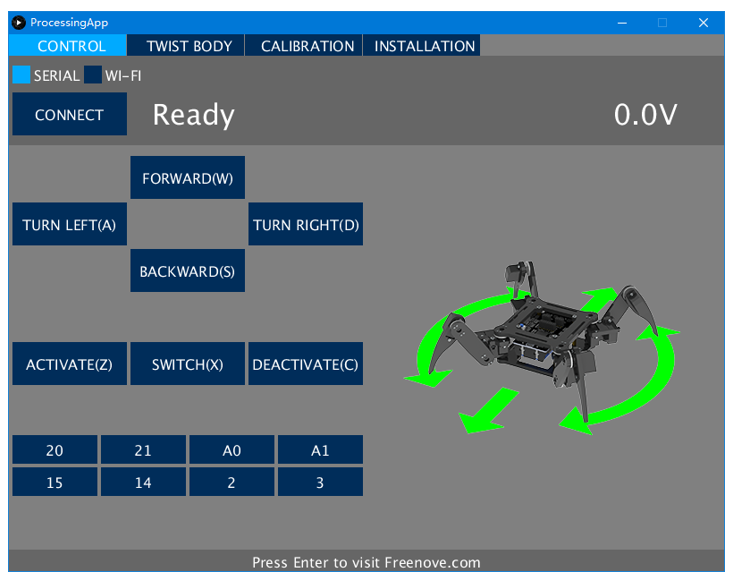Click the quadruped robot image
Image resolution: width=738 pixels, height=580 pixels.
pyautogui.click(x=541, y=348)
